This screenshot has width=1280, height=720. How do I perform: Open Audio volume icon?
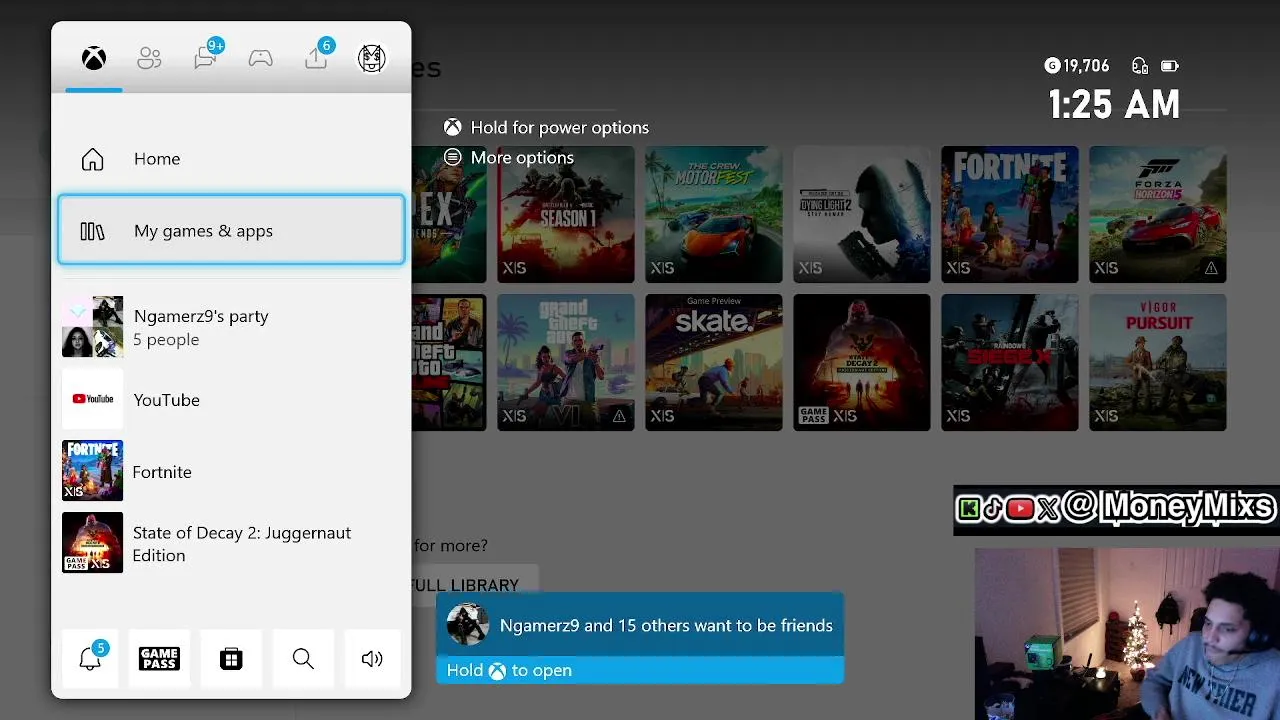coord(372,658)
